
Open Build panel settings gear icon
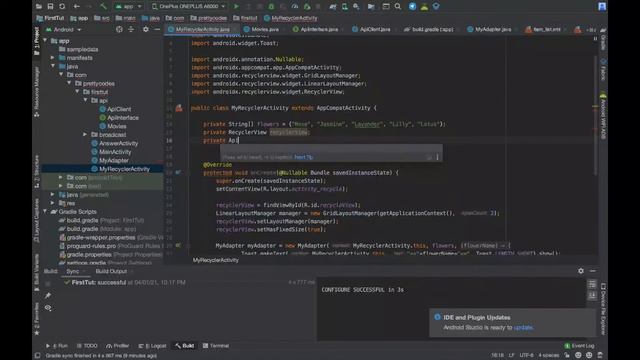coord(581,271)
